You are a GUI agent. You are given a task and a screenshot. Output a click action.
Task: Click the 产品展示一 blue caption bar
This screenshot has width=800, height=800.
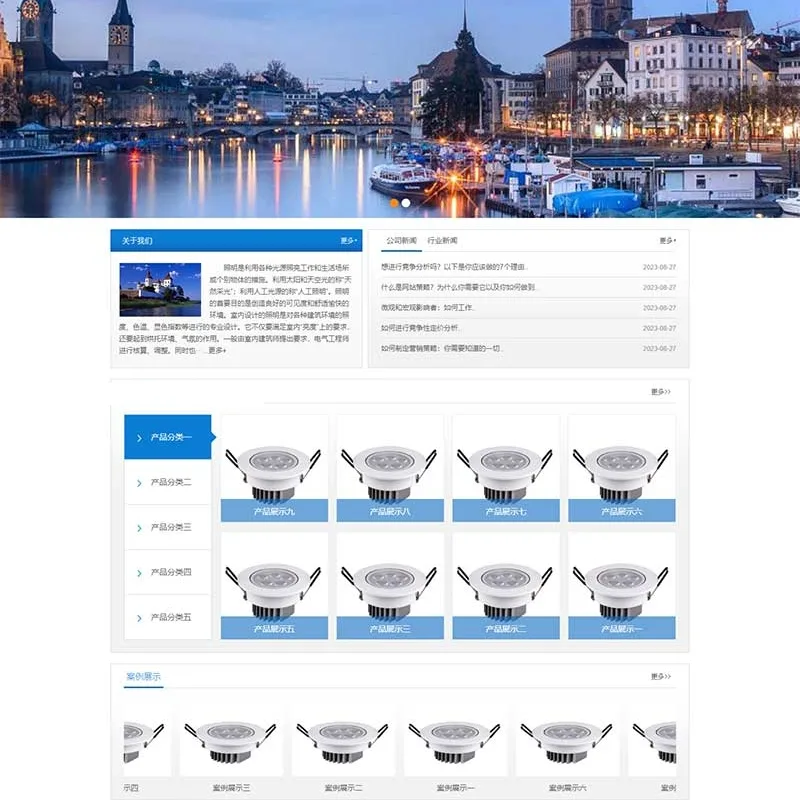tap(621, 628)
